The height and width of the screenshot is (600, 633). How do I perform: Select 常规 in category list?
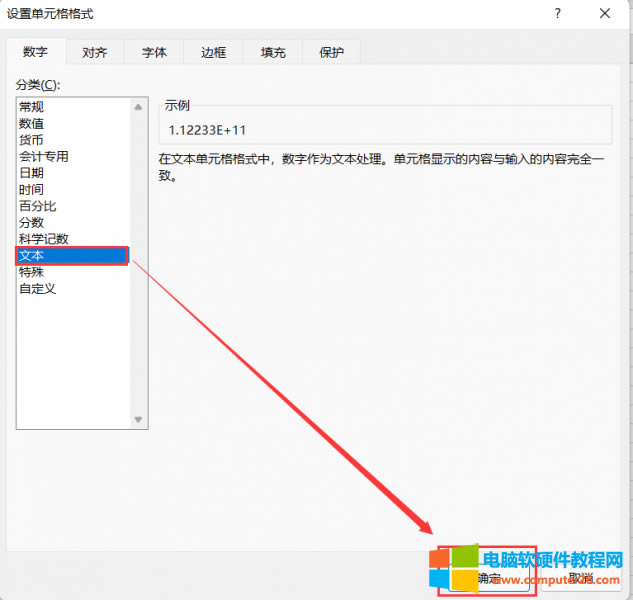click(73, 107)
